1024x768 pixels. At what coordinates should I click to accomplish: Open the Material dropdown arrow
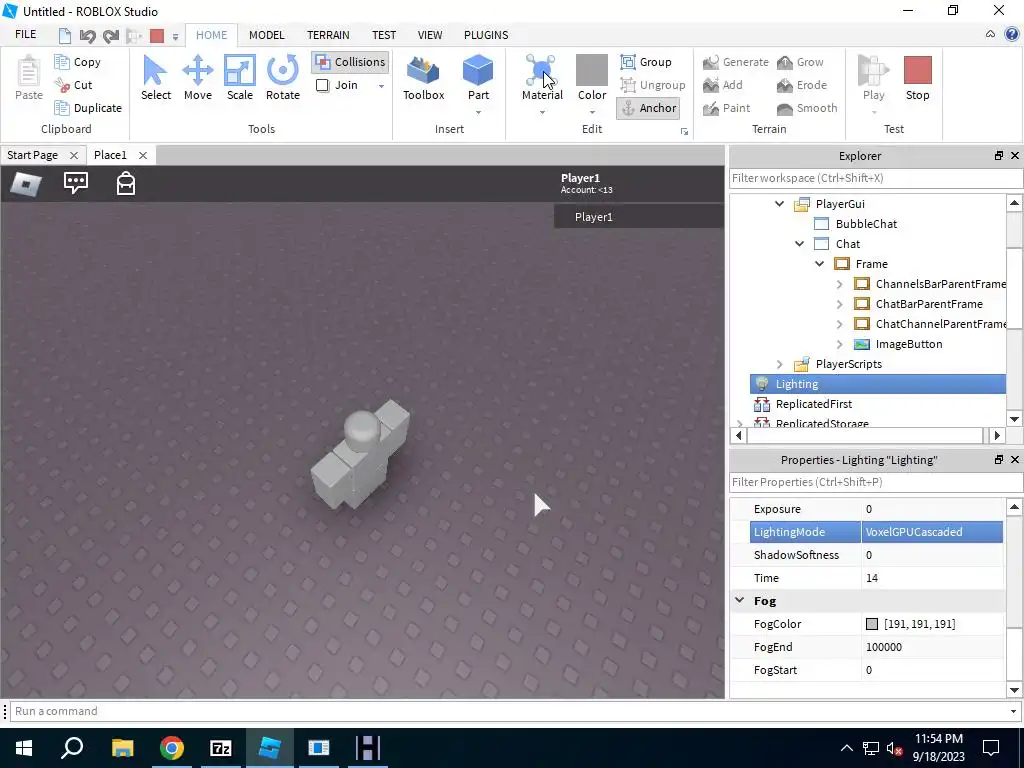[x=542, y=112]
